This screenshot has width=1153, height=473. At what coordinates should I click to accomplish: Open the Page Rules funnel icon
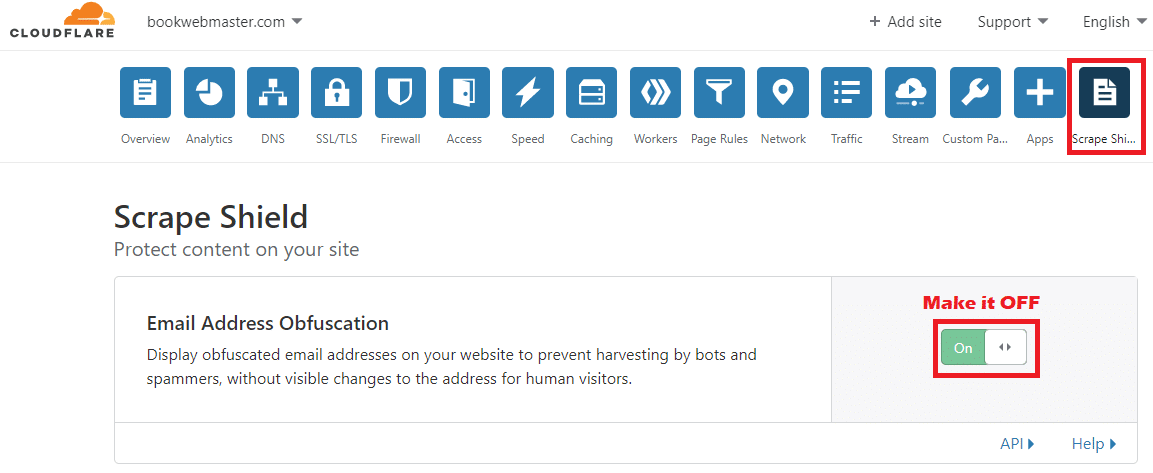720,93
